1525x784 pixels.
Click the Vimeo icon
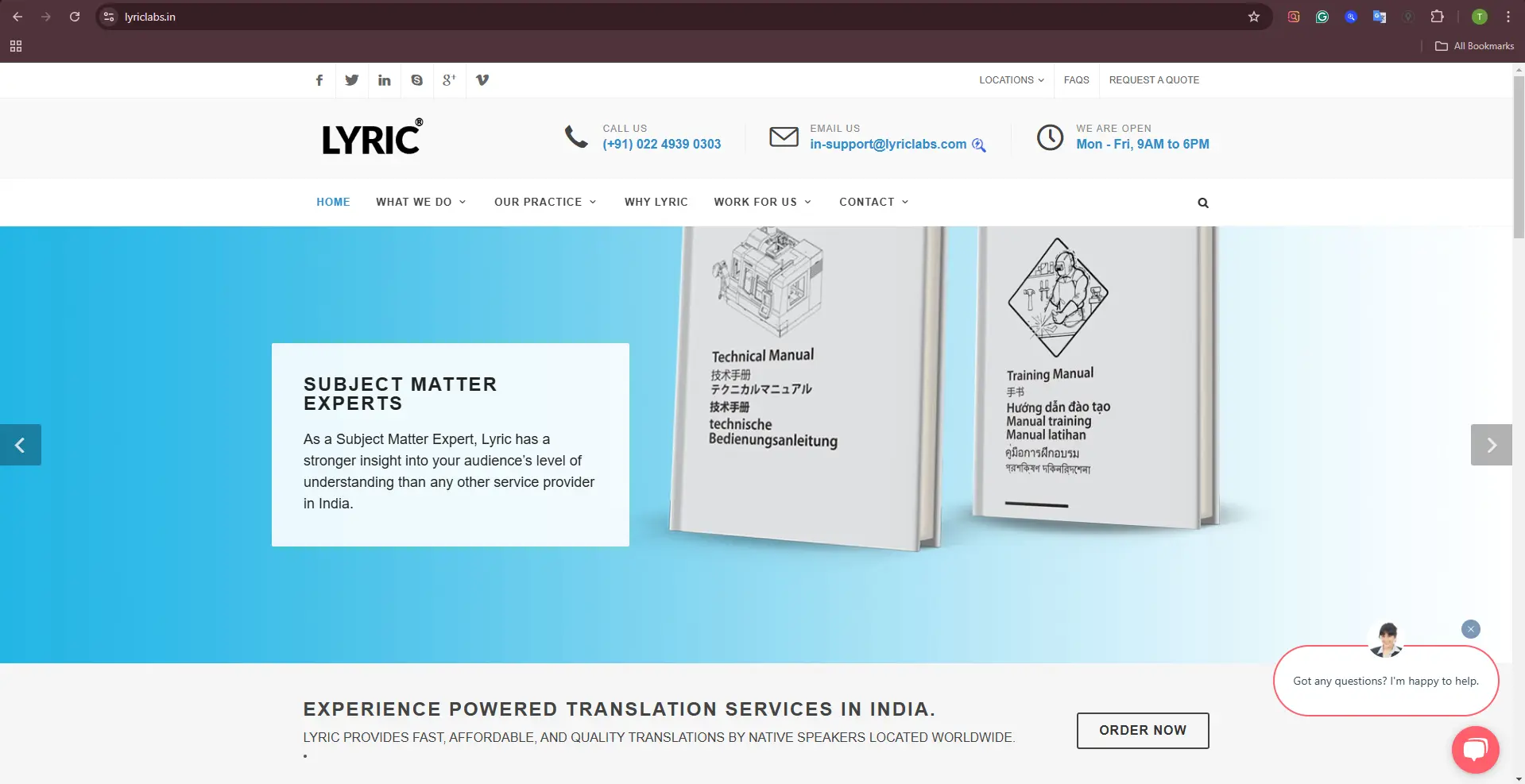(482, 80)
